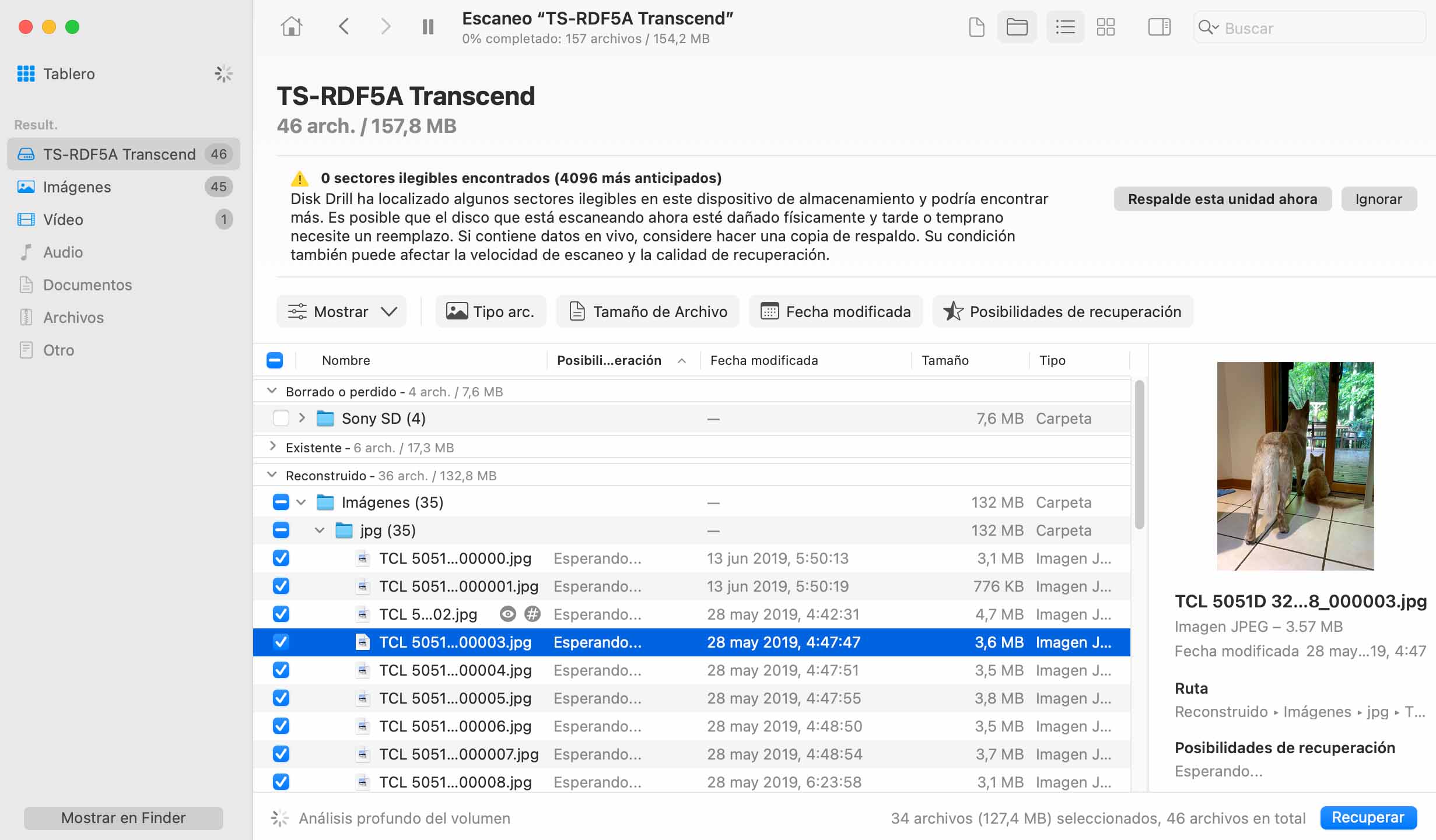Toggle the jpg (35) folder checkbox

pyautogui.click(x=281, y=530)
